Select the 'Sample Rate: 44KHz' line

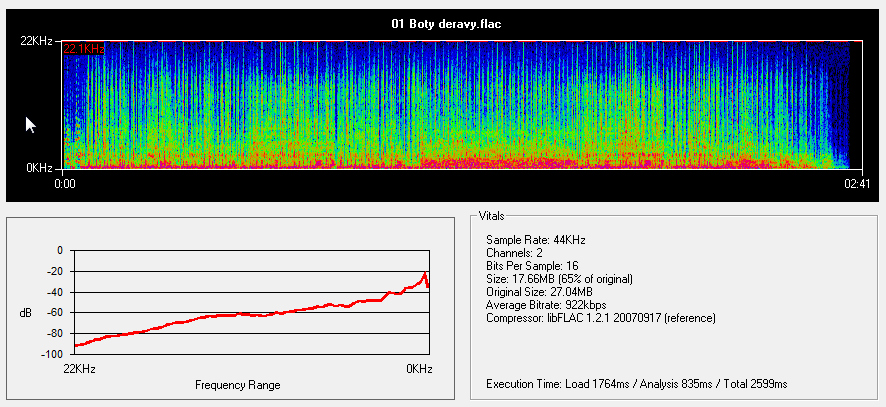[536, 241]
